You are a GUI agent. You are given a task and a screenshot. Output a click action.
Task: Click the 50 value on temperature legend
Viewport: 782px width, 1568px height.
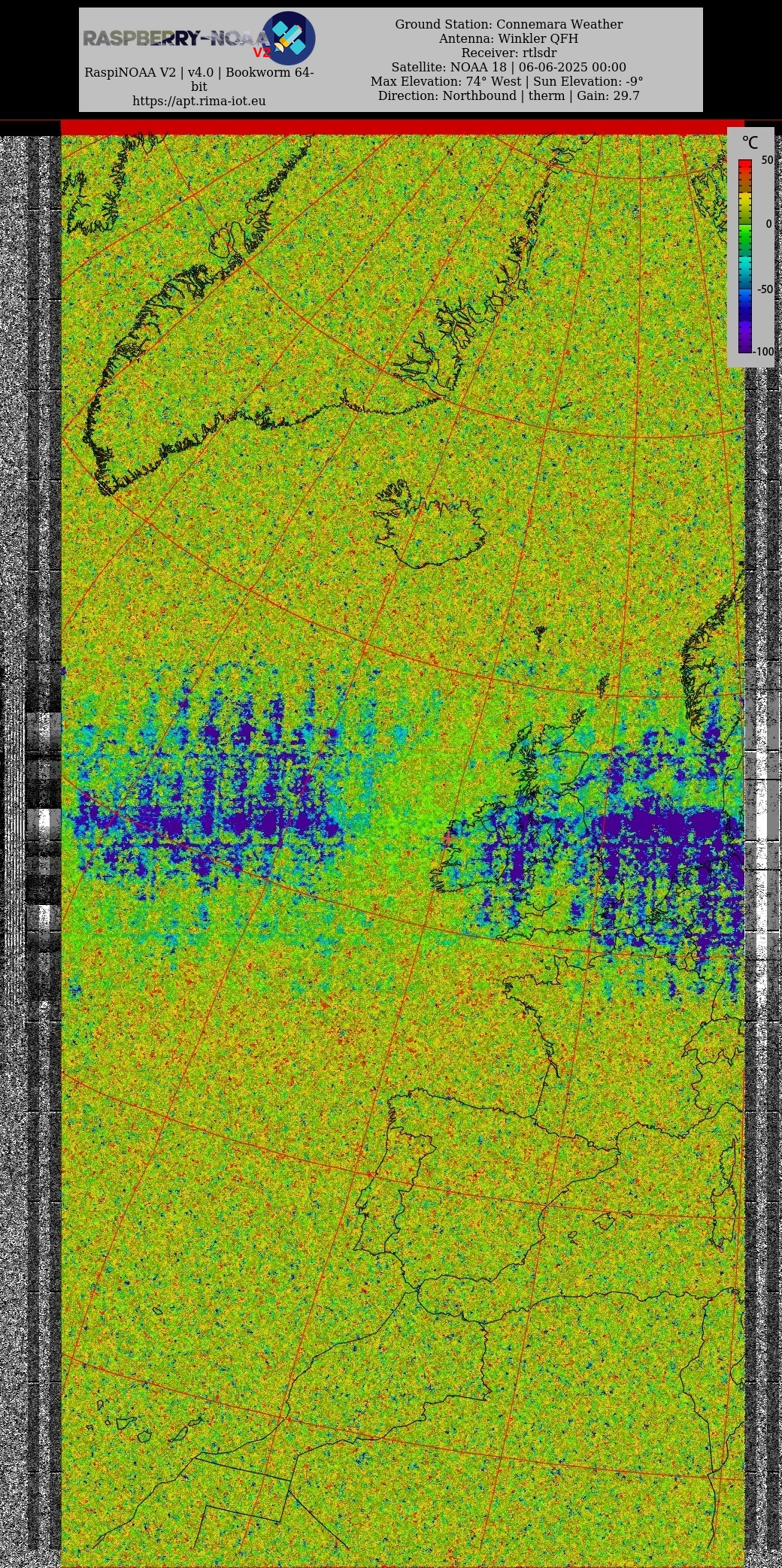point(767,160)
